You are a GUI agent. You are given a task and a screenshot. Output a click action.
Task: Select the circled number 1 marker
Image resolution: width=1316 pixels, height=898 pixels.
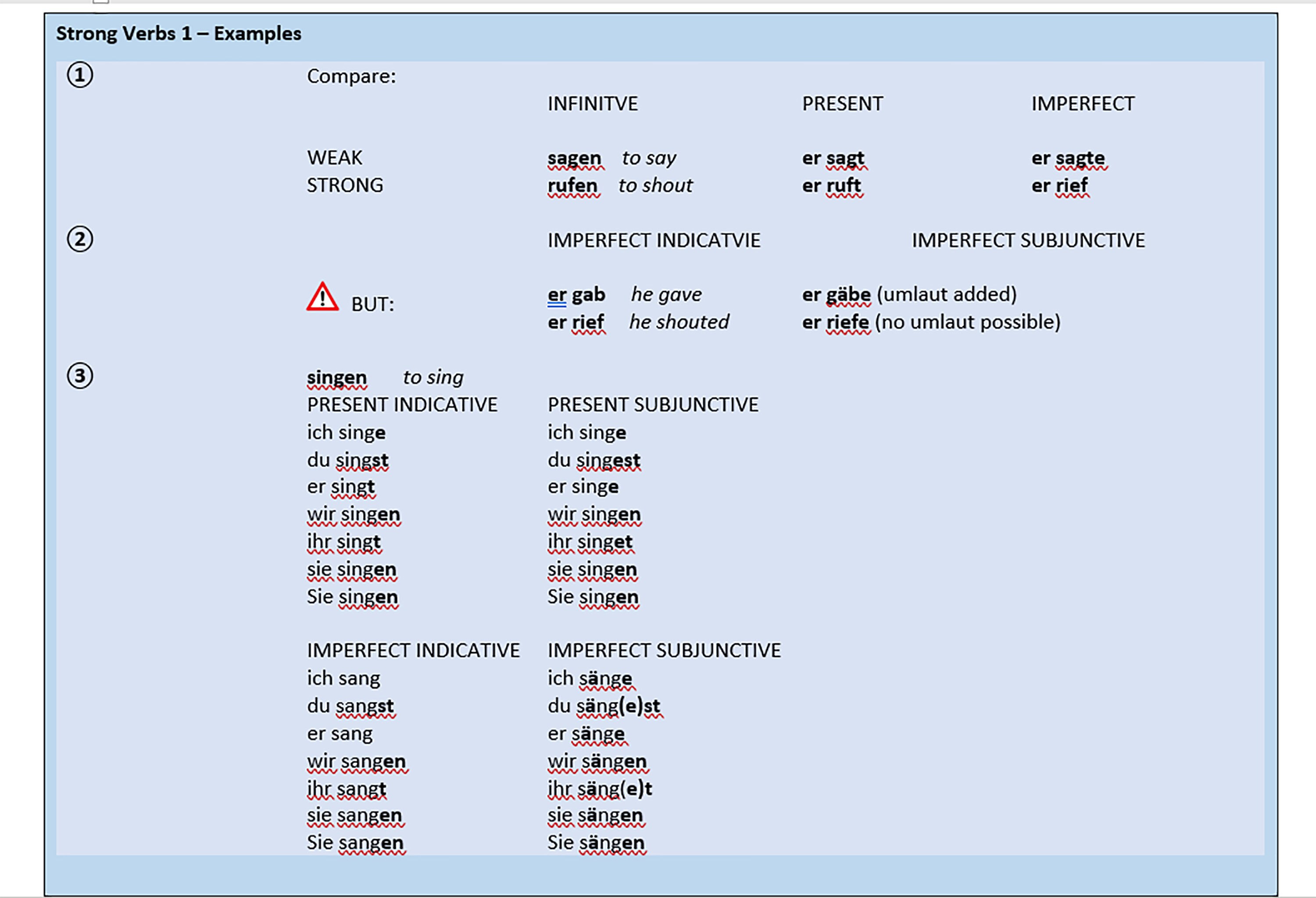click(x=79, y=74)
